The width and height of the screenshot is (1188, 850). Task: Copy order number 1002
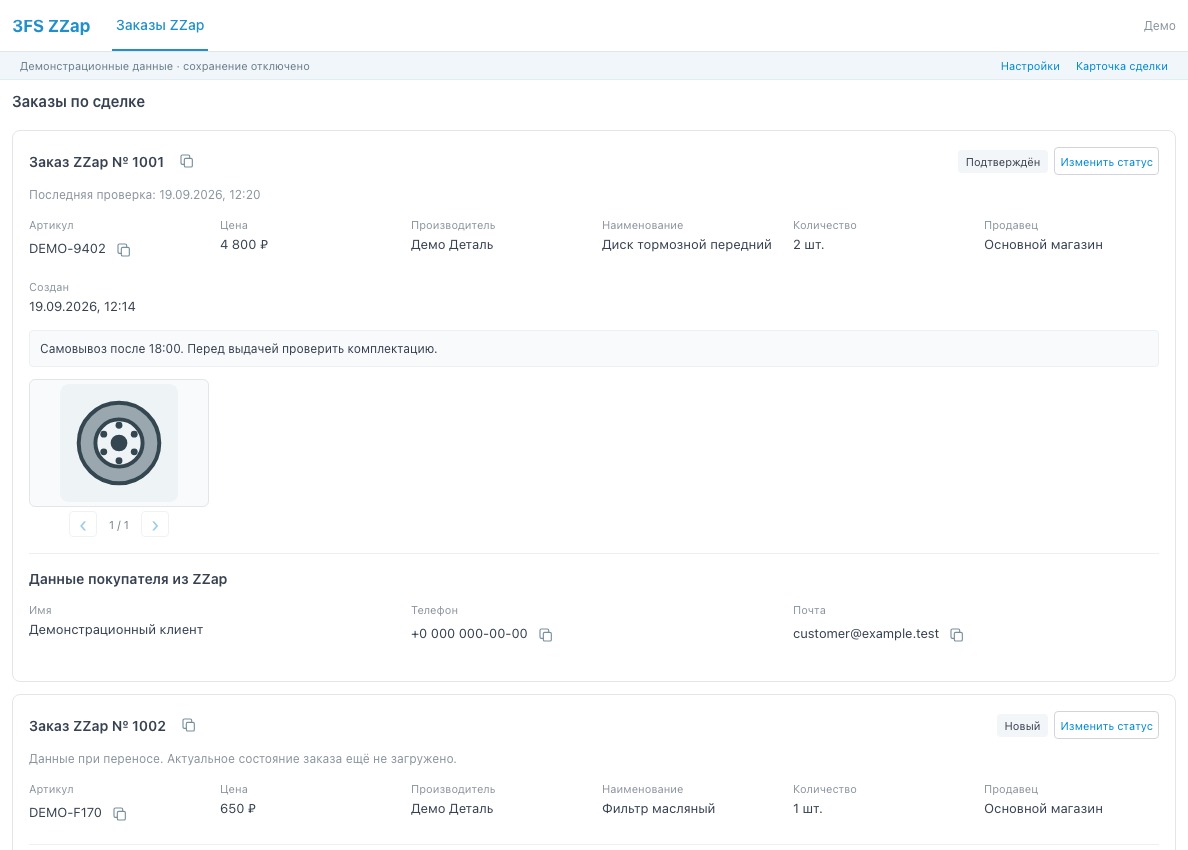(x=189, y=725)
